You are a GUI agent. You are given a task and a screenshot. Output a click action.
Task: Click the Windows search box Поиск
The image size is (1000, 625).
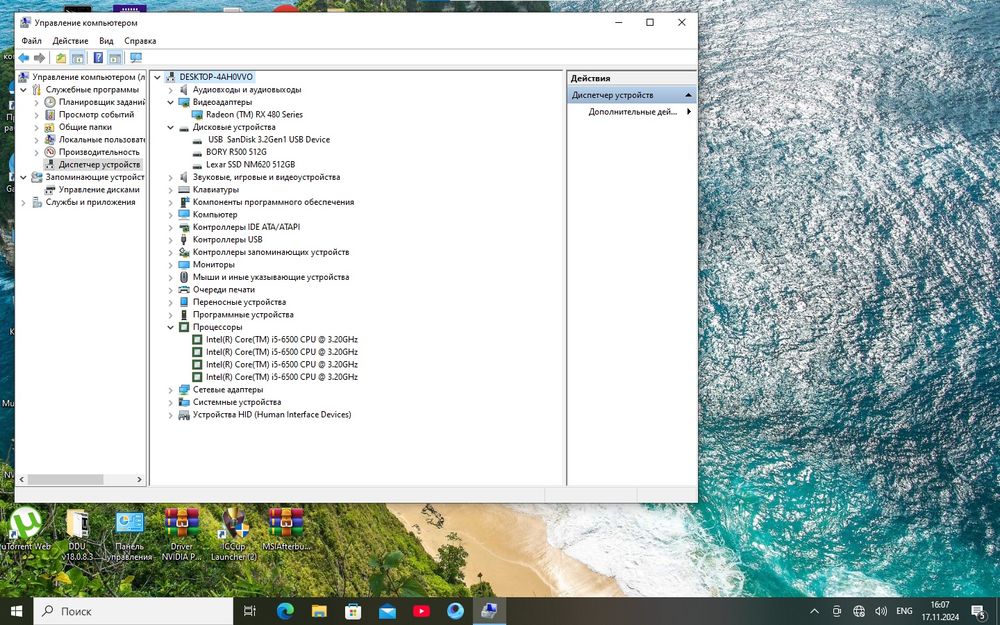(130, 611)
